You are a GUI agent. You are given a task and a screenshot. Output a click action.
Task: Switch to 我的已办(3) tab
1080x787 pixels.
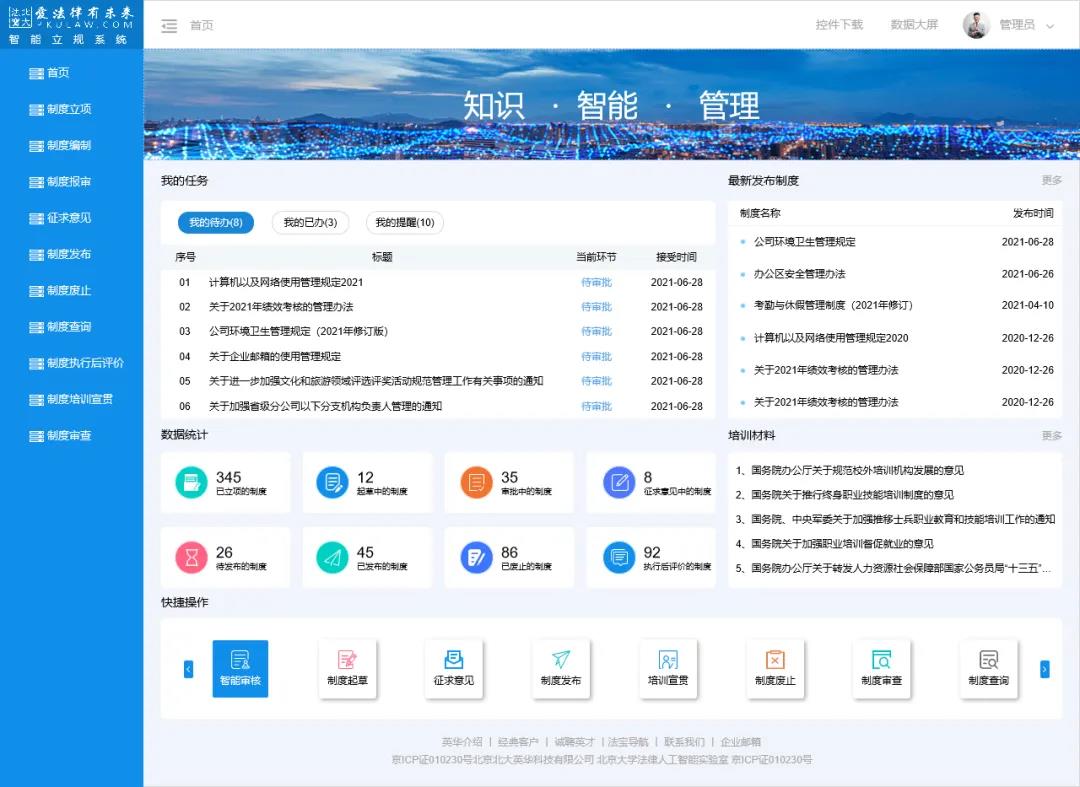pyautogui.click(x=310, y=223)
